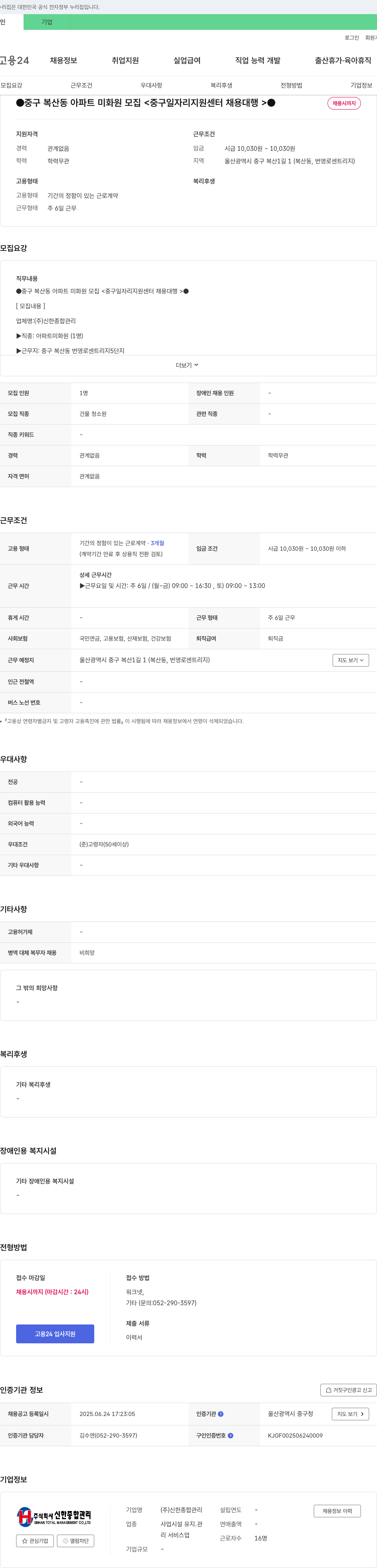Viewport: 377px width, 1568px height.
Task: Open 채용정보 main menu
Action: (63, 60)
